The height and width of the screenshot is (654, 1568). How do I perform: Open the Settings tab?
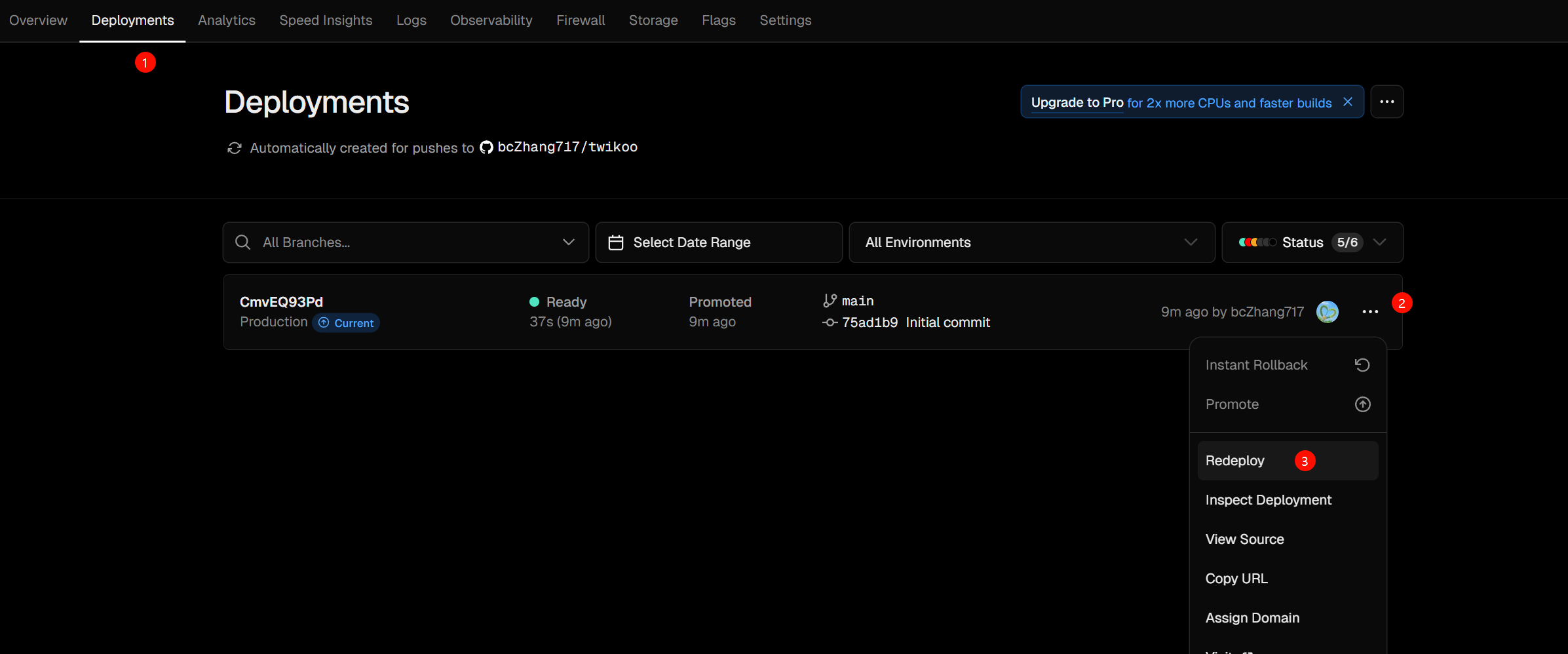(785, 20)
